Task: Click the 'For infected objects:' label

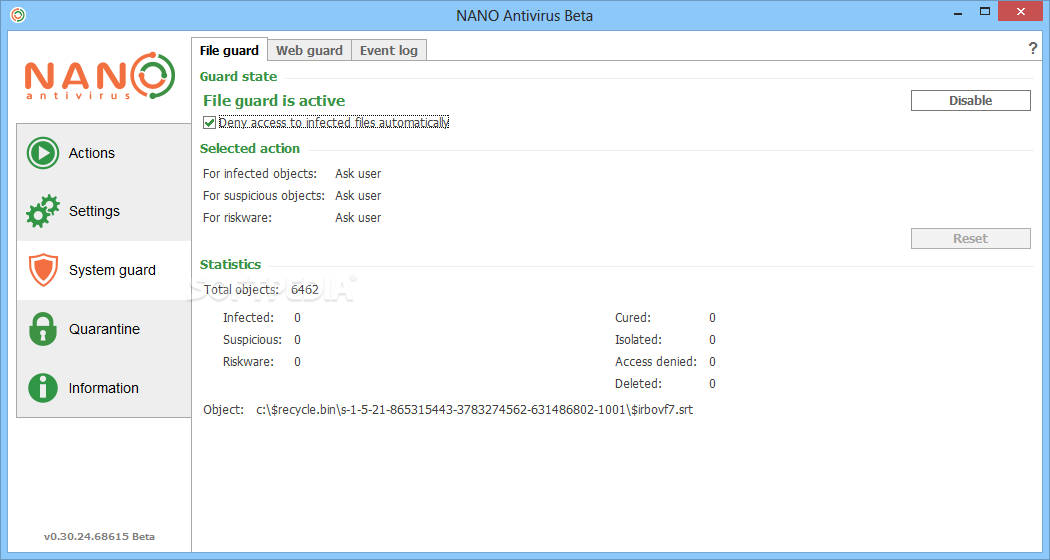Action: click(260, 173)
